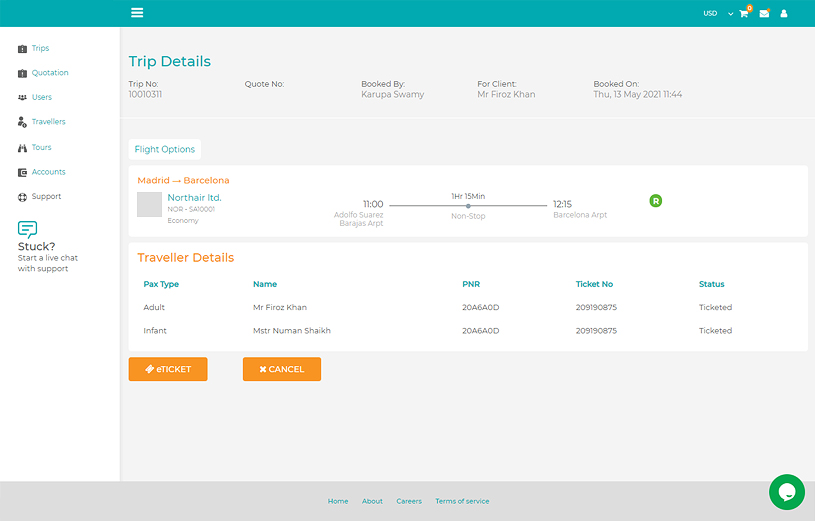This screenshot has width=815, height=521.
Task: Click the Careers footer link
Action: [409, 501]
